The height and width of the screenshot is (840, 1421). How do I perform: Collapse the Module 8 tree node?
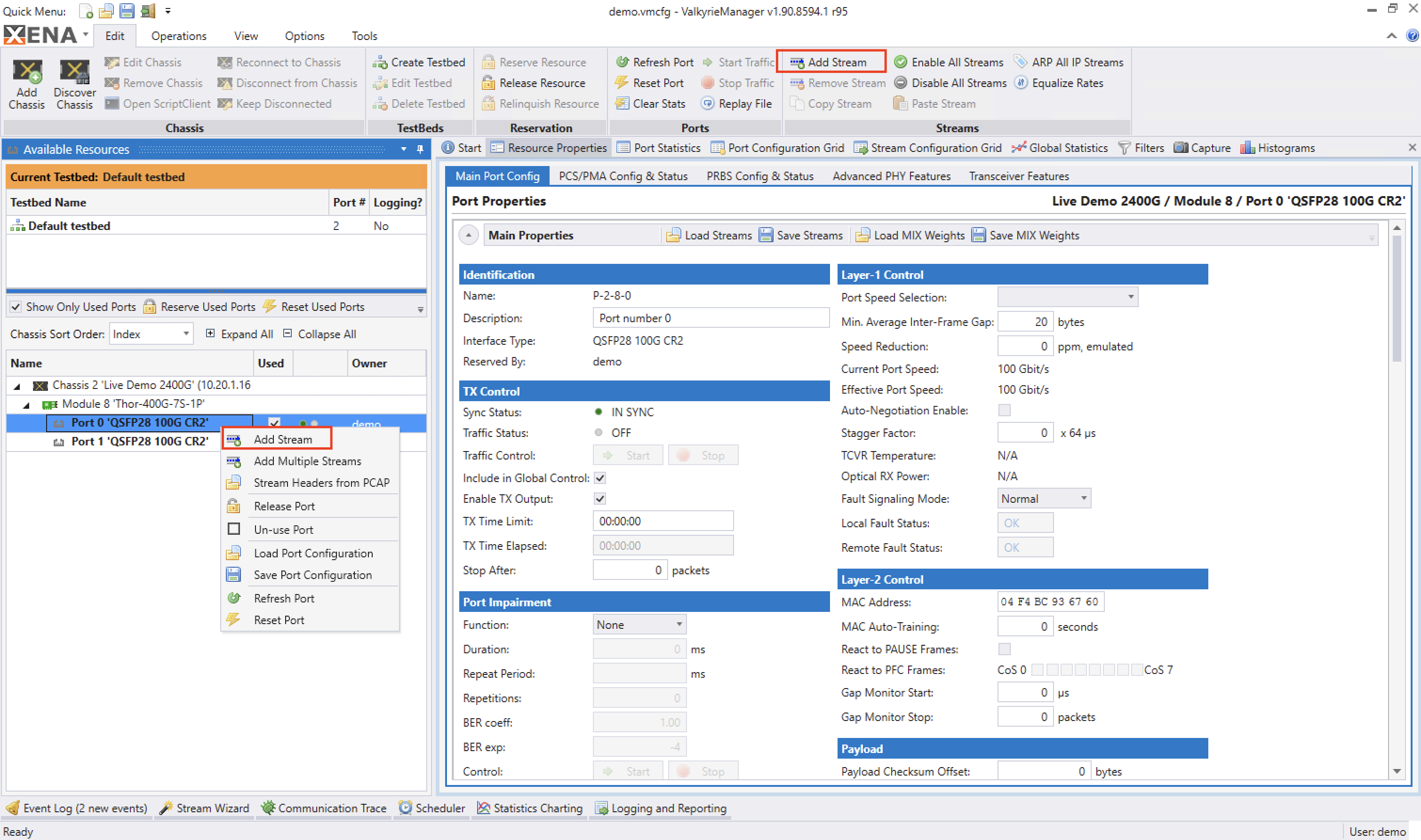click(27, 405)
